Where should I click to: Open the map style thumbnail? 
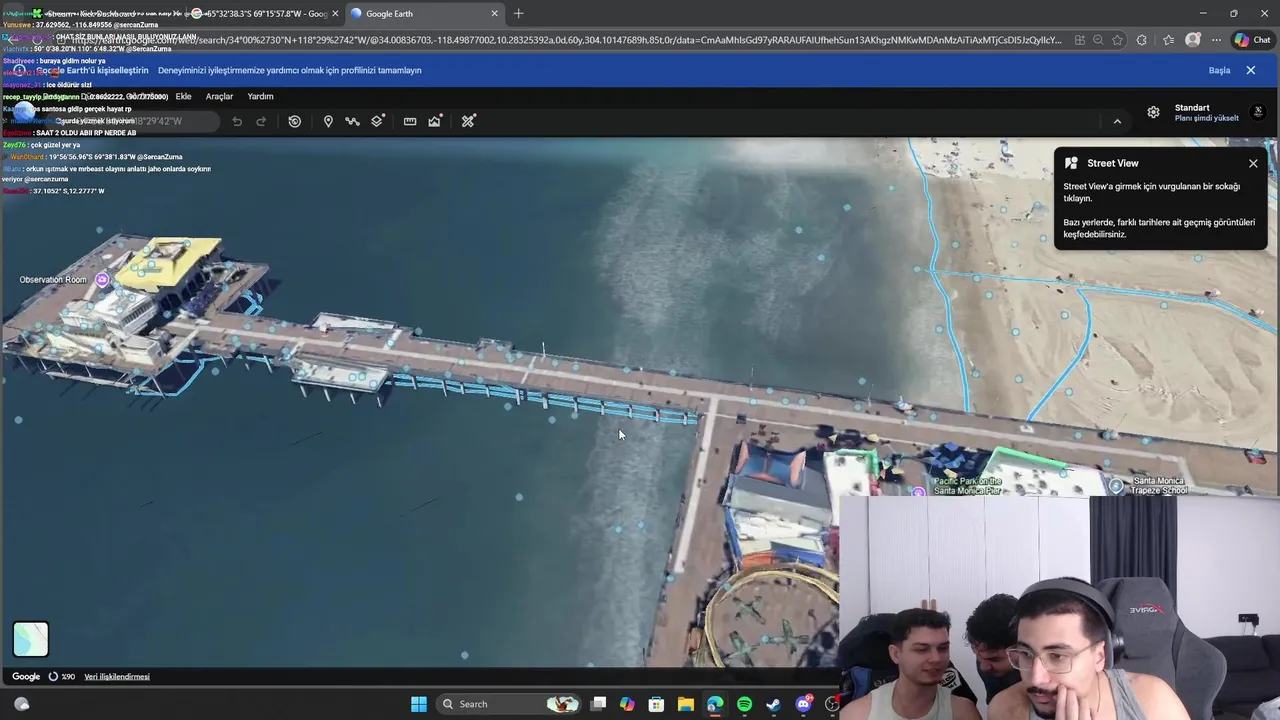[x=30, y=639]
